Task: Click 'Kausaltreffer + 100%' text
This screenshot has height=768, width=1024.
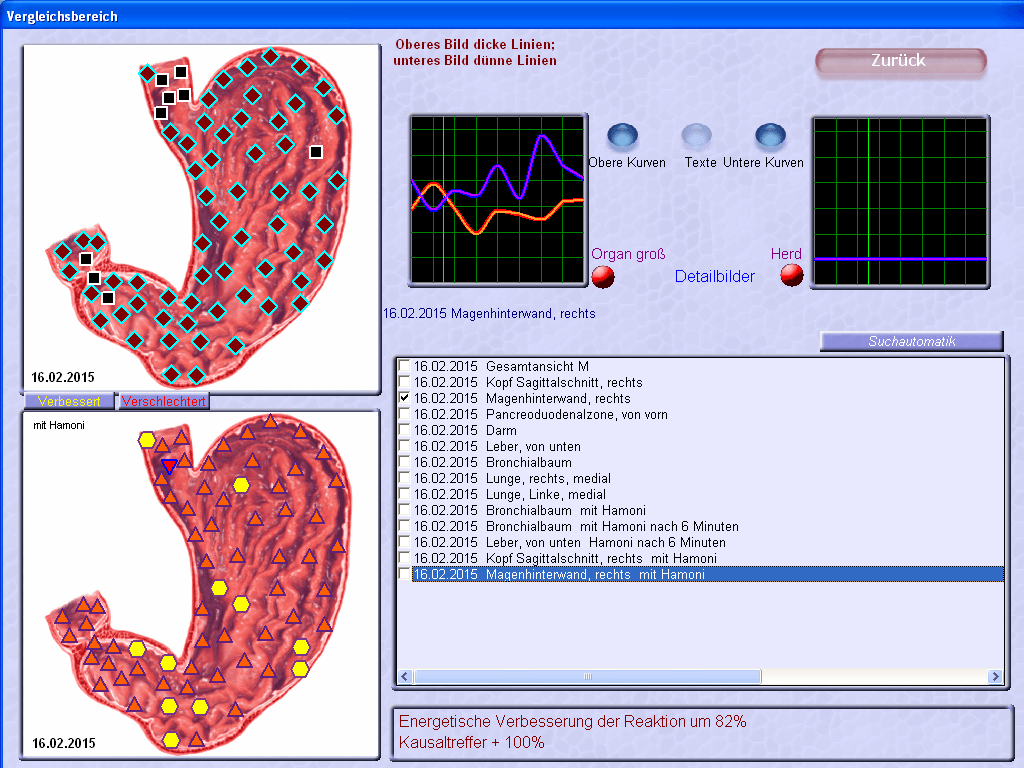Action: (472, 743)
